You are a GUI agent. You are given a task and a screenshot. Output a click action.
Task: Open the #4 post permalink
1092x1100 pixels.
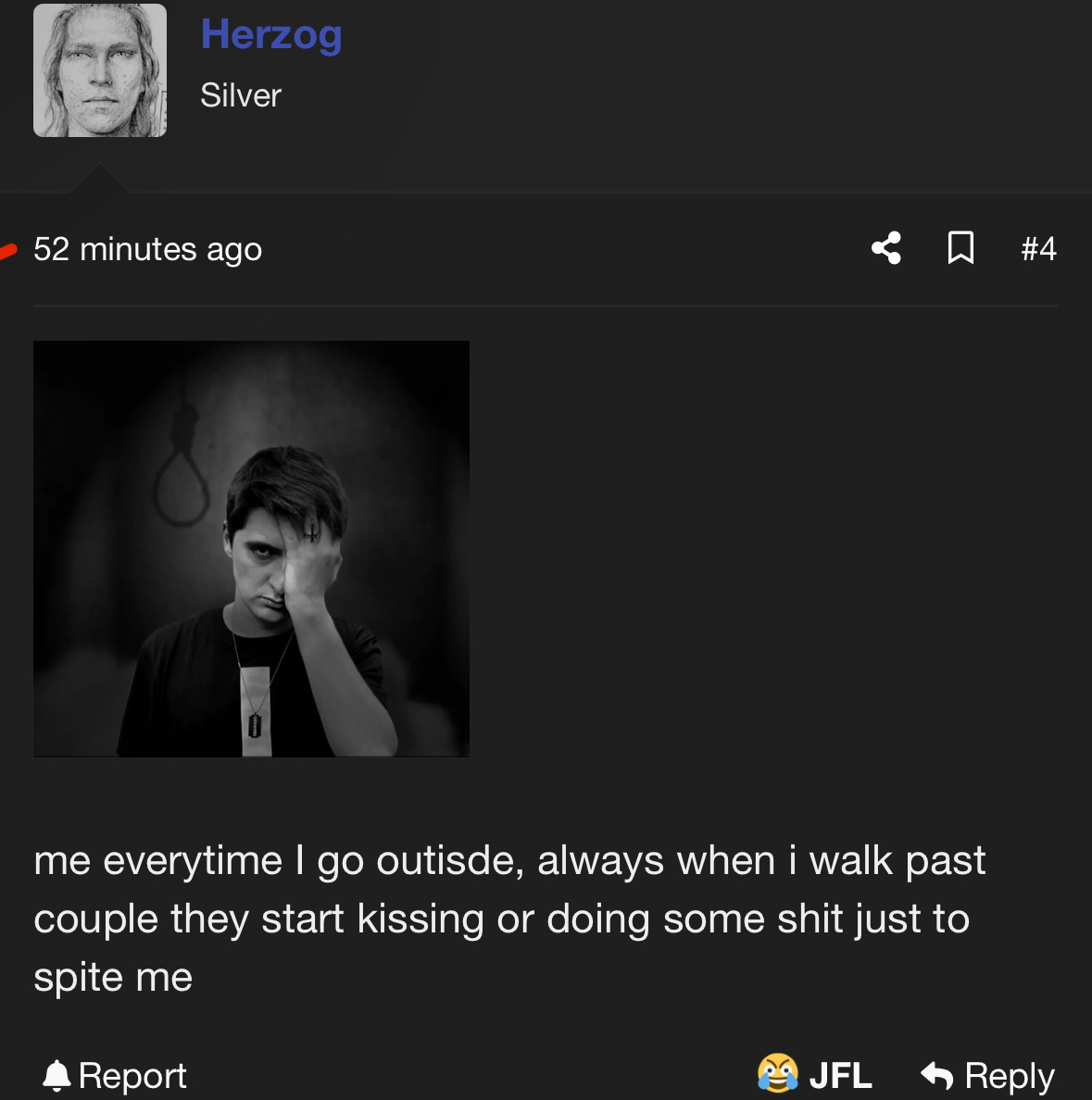[x=1038, y=249]
